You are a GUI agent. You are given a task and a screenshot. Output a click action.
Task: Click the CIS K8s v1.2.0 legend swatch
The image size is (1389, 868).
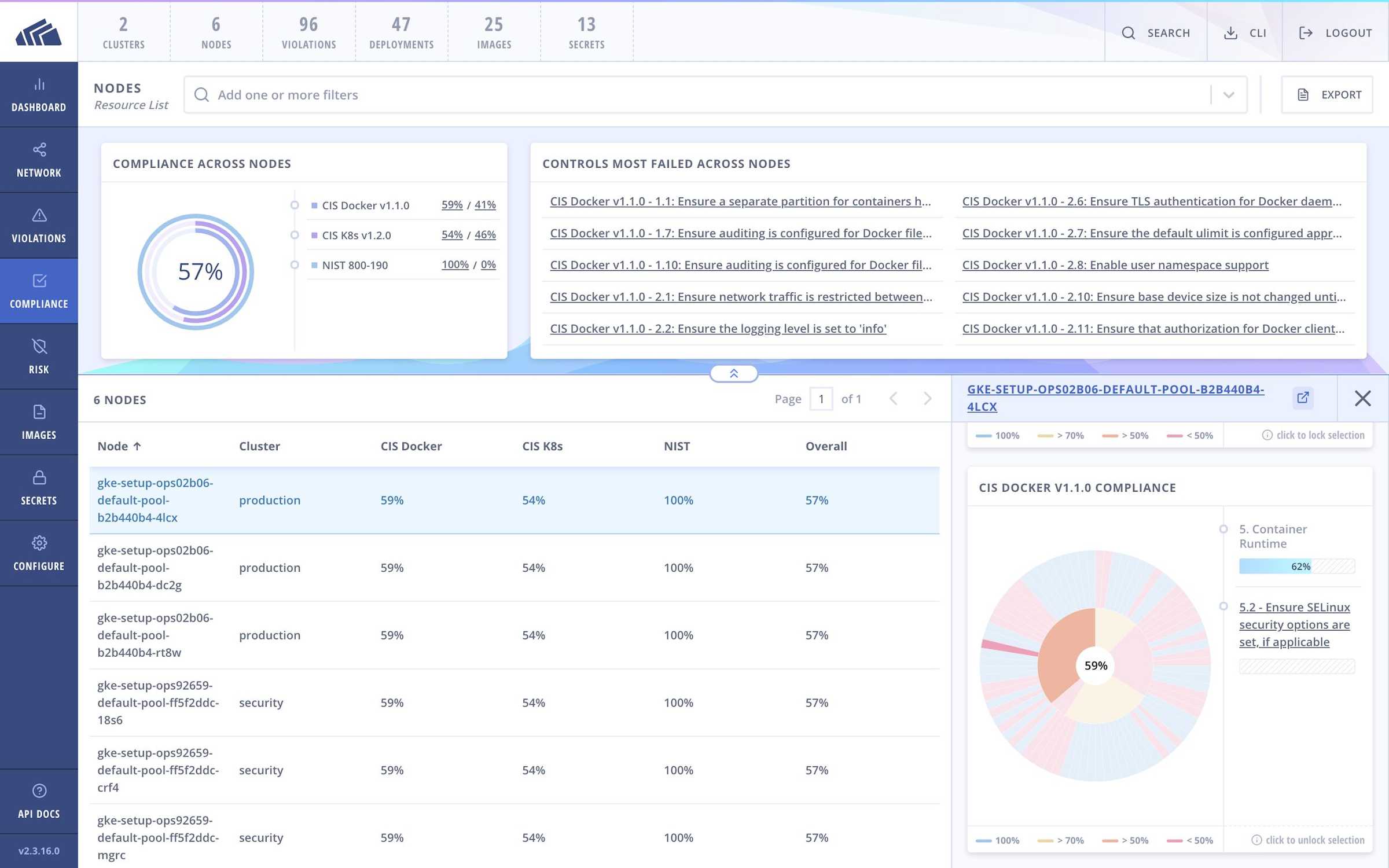(x=314, y=236)
